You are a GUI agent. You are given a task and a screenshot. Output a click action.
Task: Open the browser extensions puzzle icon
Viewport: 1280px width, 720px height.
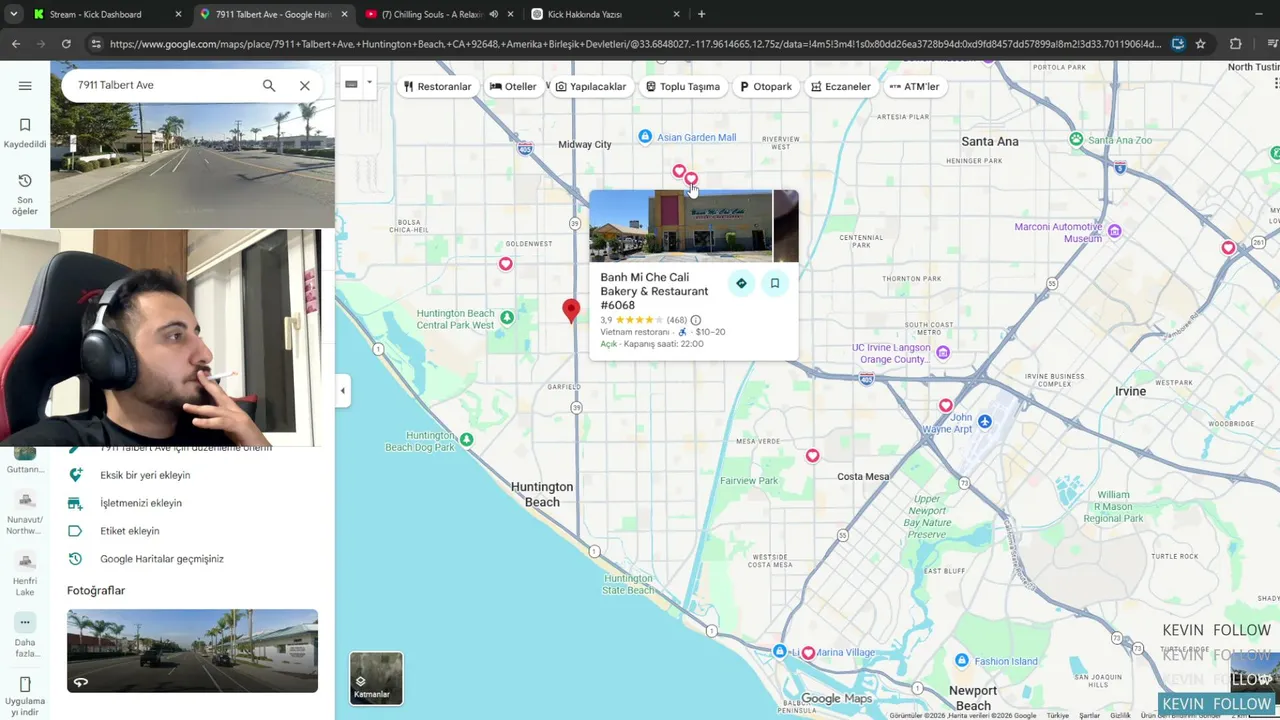(1236, 44)
